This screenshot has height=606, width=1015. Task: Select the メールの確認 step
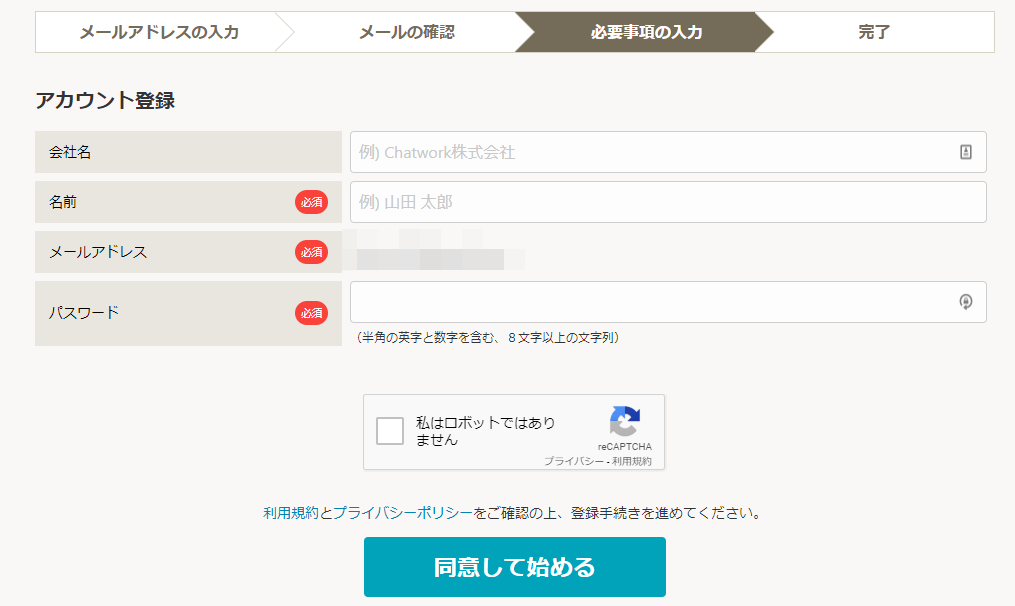pyautogui.click(x=406, y=32)
